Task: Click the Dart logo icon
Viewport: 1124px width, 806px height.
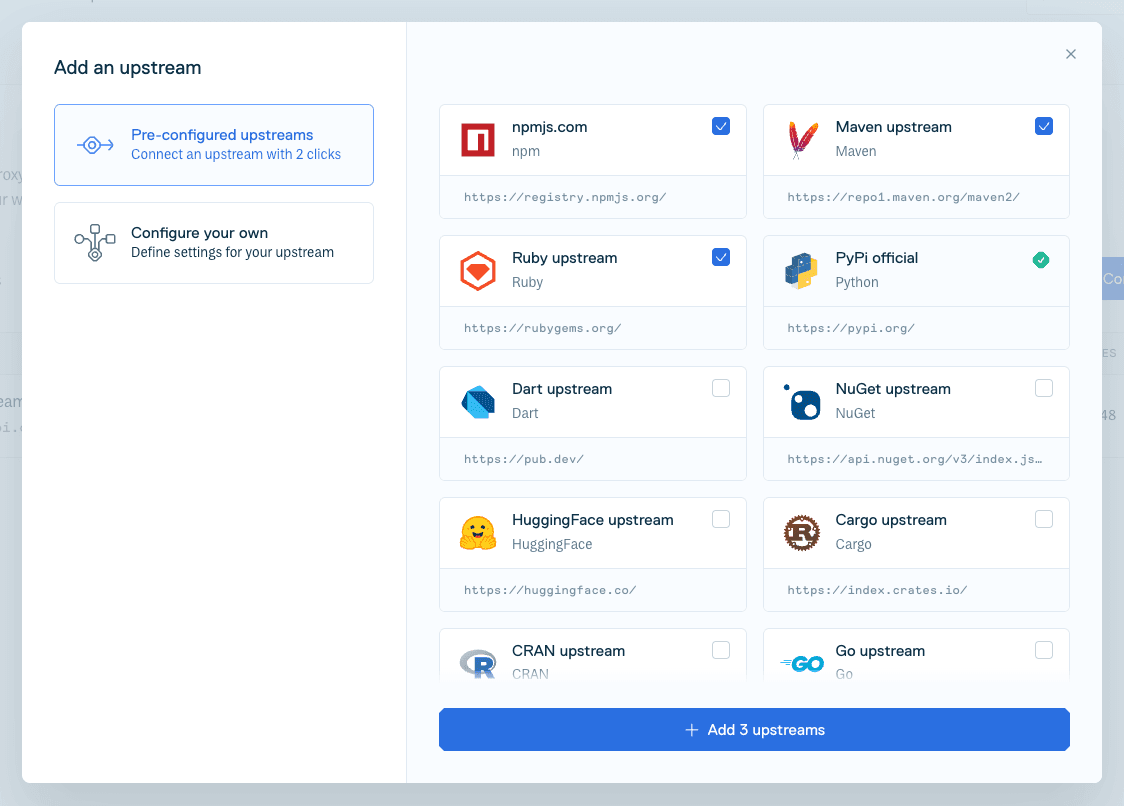Action: tap(478, 402)
